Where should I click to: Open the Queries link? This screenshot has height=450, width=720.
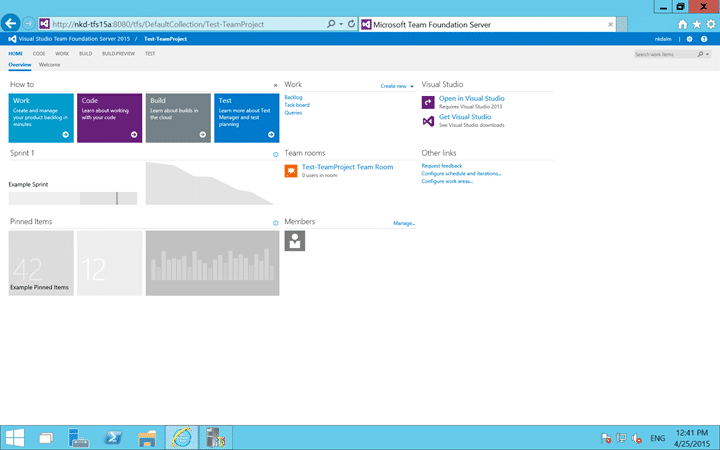pyautogui.click(x=293, y=113)
